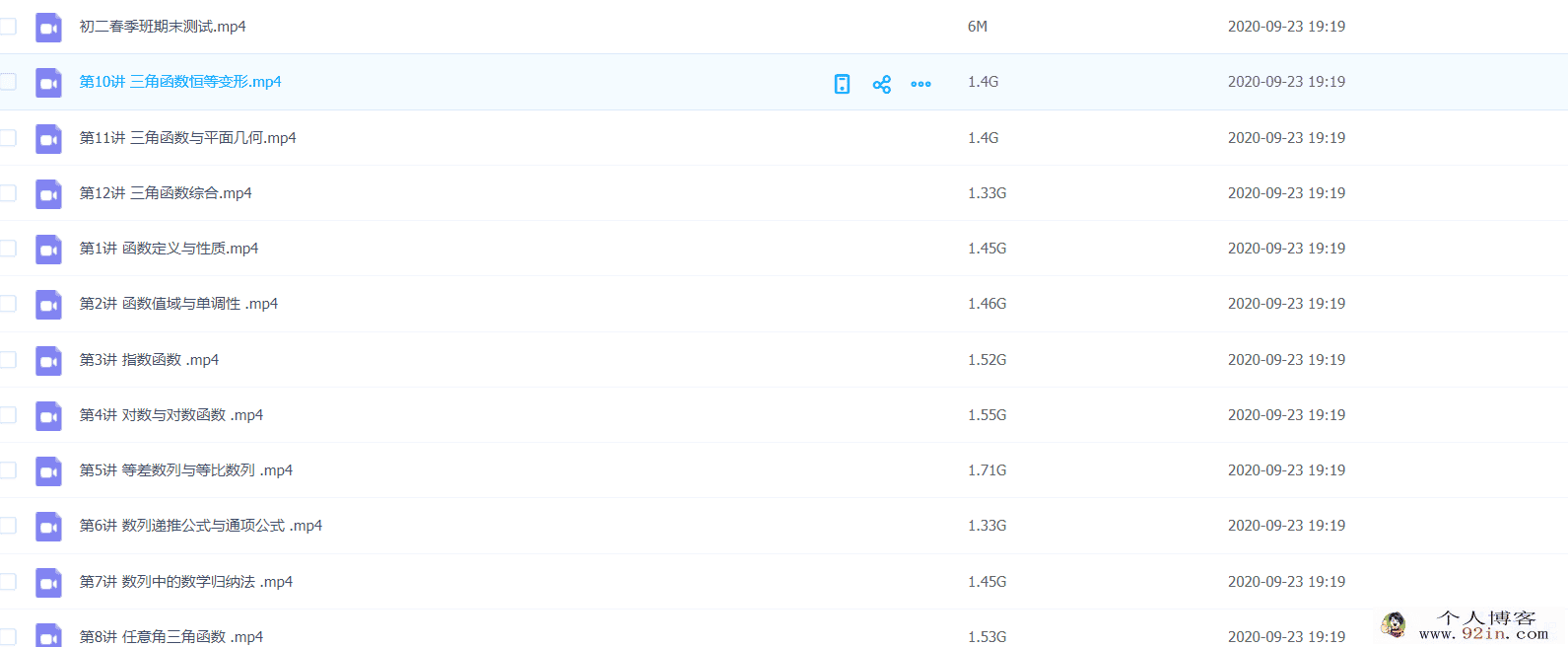Click video icon for 初二春季班期末测试.mp4

pyautogui.click(x=48, y=28)
